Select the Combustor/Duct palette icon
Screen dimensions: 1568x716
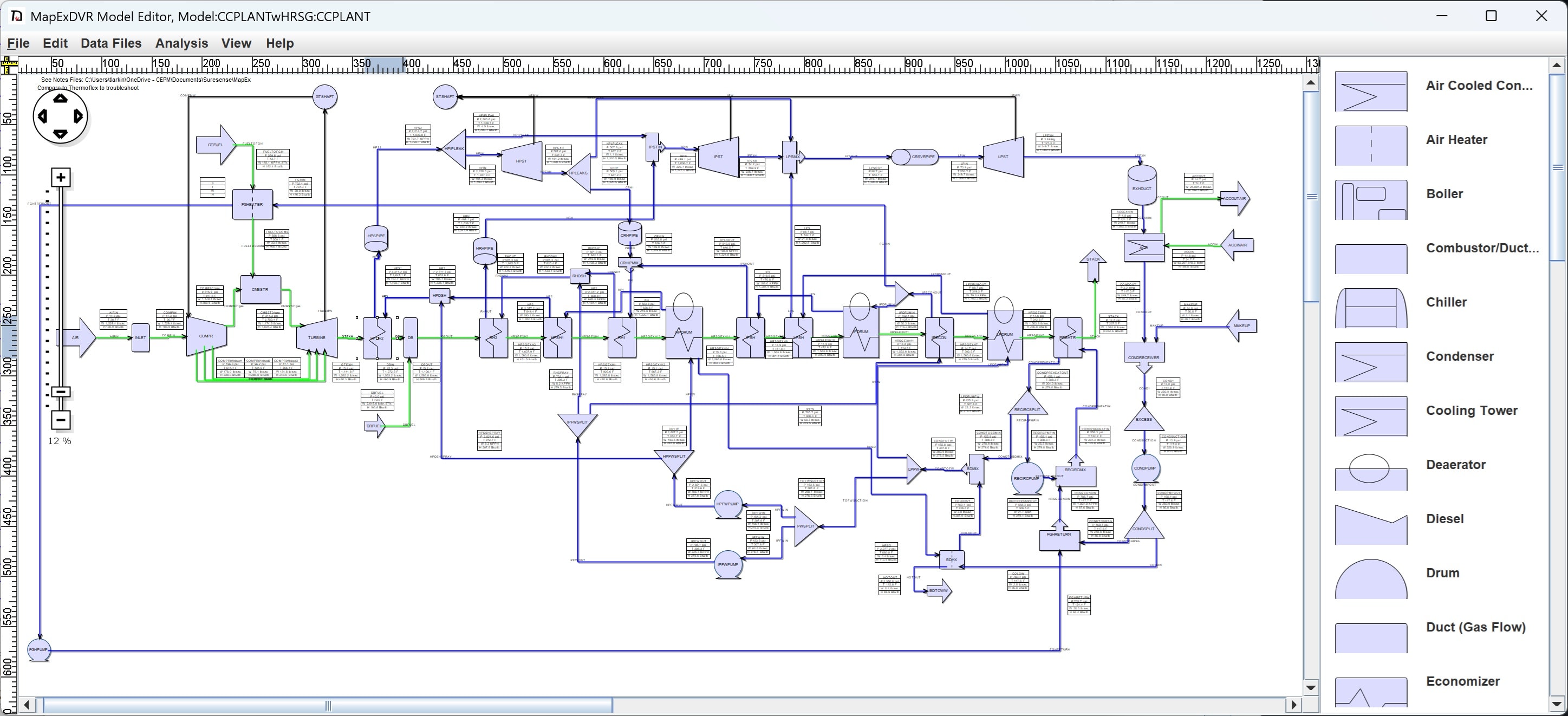pos(1371,259)
